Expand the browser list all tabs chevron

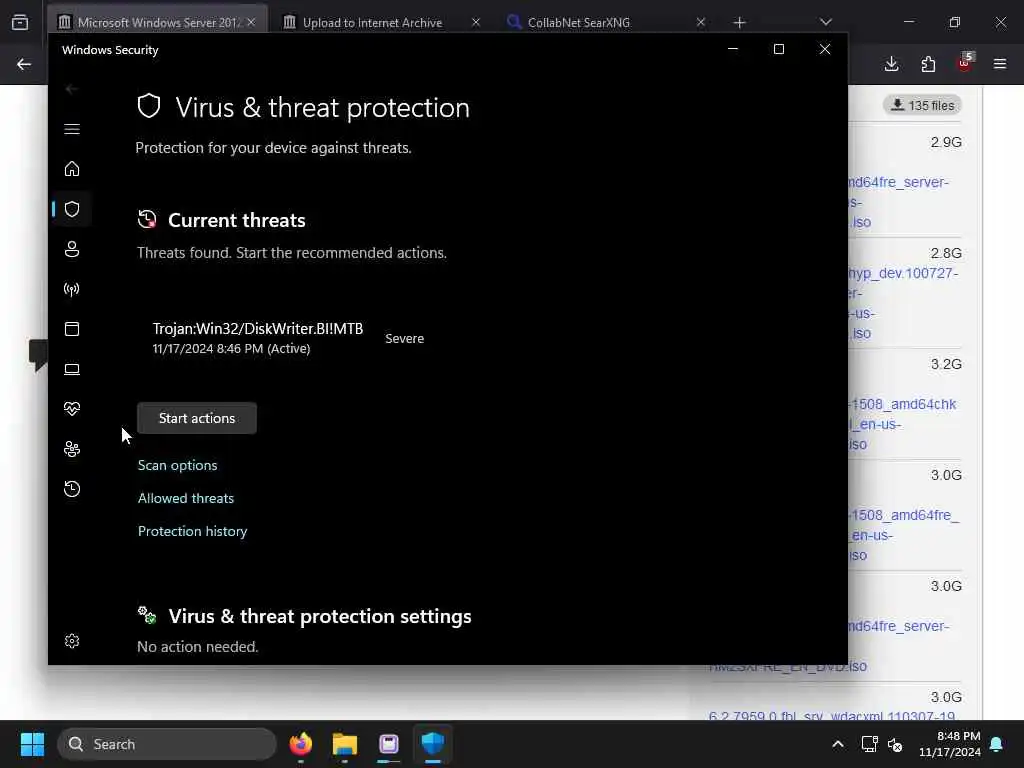tap(825, 22)
